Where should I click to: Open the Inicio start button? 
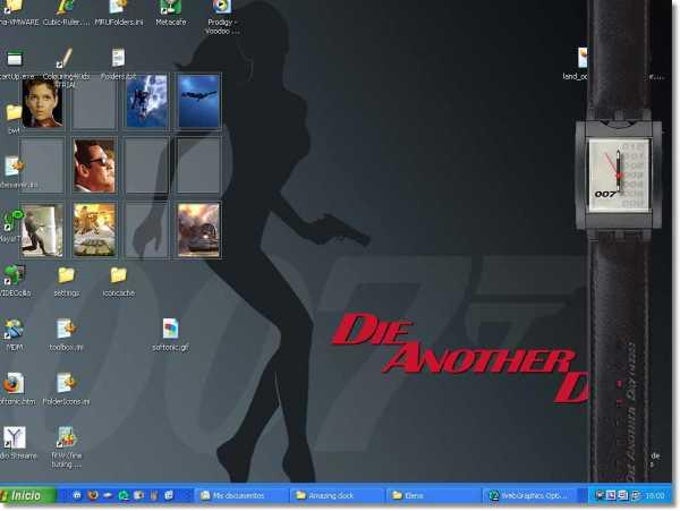[x=27, y=495]
